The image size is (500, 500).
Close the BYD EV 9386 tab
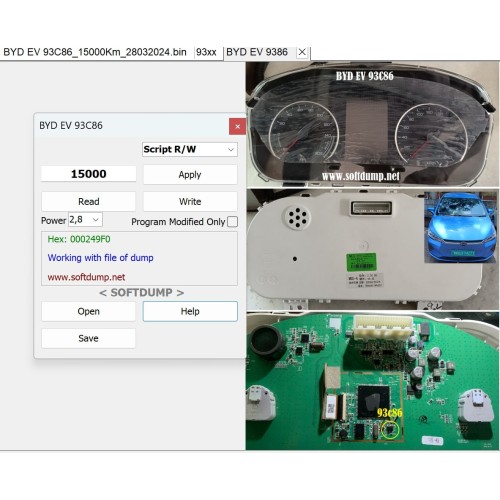tap(302, 52)
